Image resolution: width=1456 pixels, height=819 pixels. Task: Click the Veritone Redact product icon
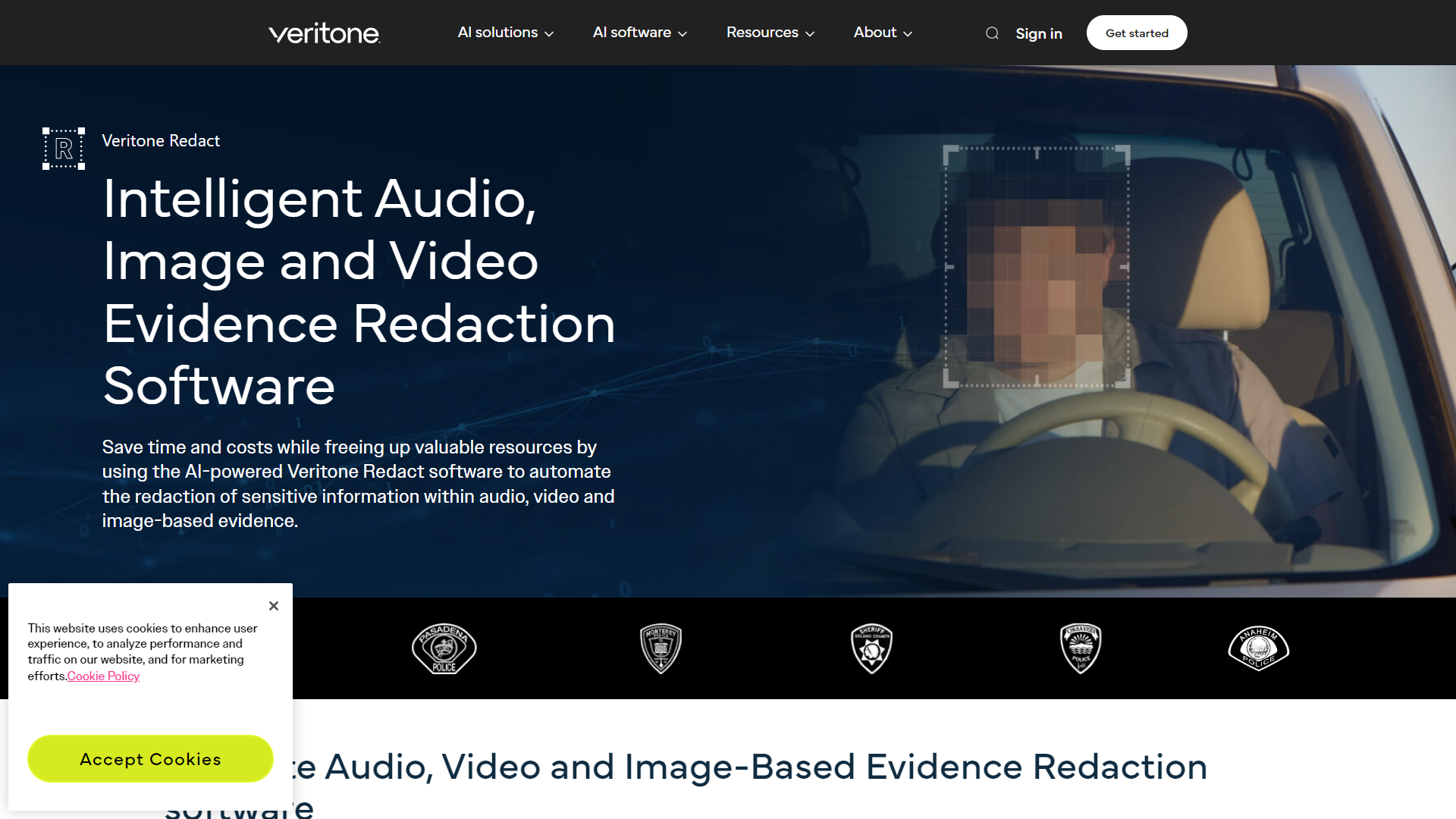pyautogui.click(x=63, y=148)
